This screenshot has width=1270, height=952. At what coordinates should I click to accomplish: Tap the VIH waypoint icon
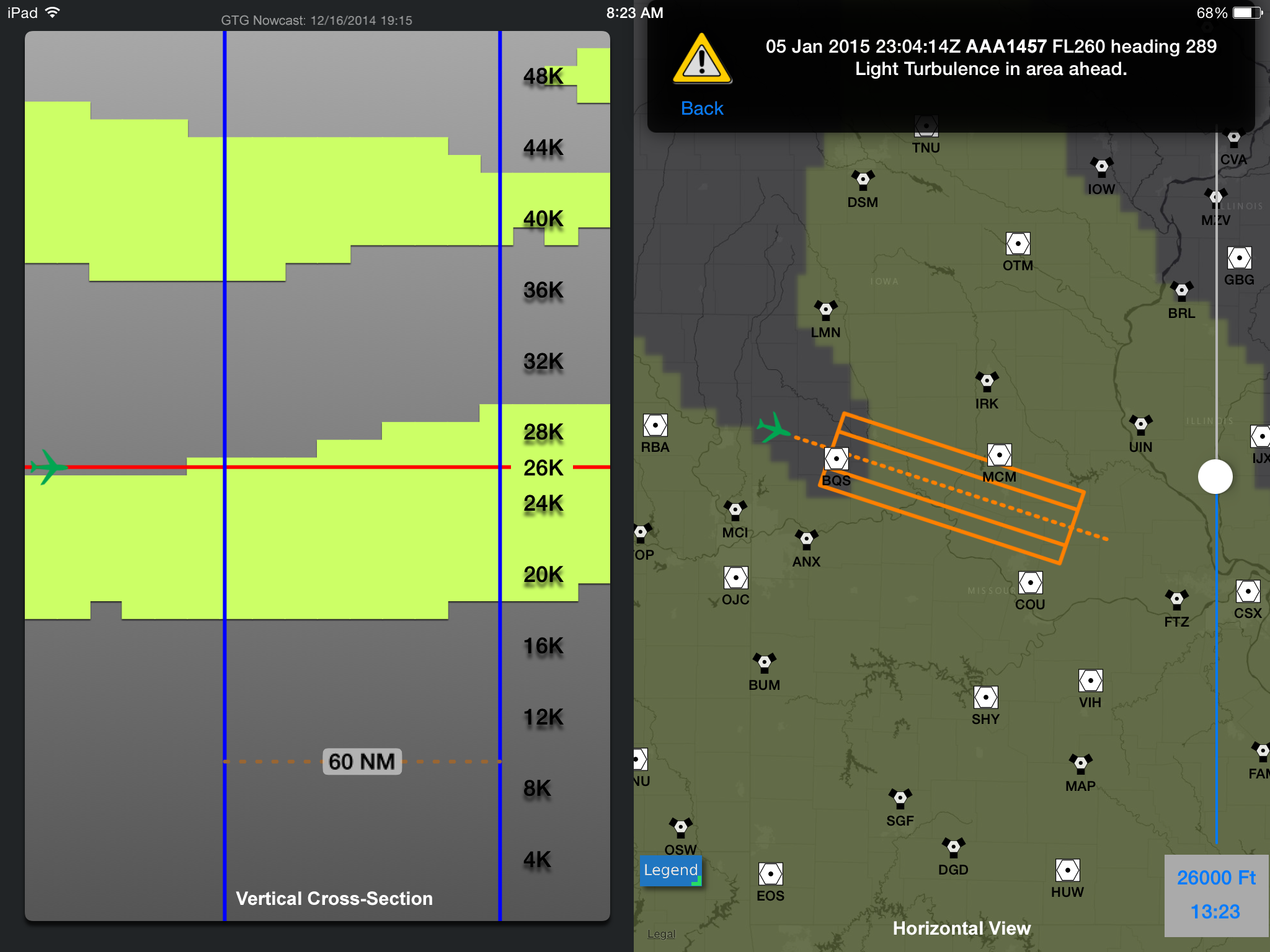click(x=1090, y=681)
